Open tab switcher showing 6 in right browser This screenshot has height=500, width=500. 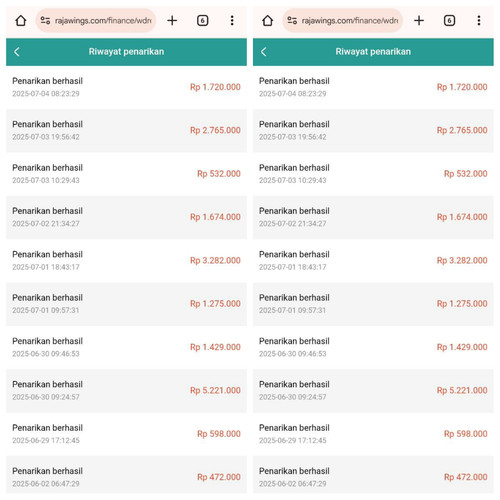pos(449,21)
